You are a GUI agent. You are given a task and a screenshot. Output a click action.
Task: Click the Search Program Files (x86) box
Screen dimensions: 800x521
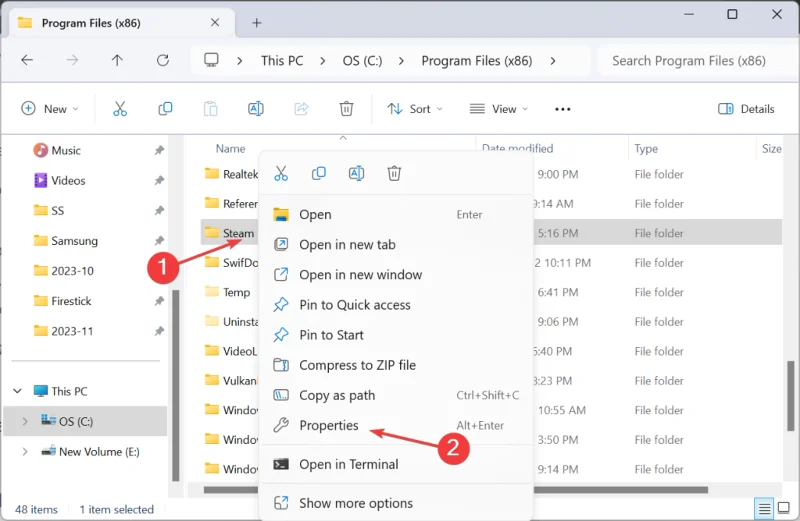point(697,61)
